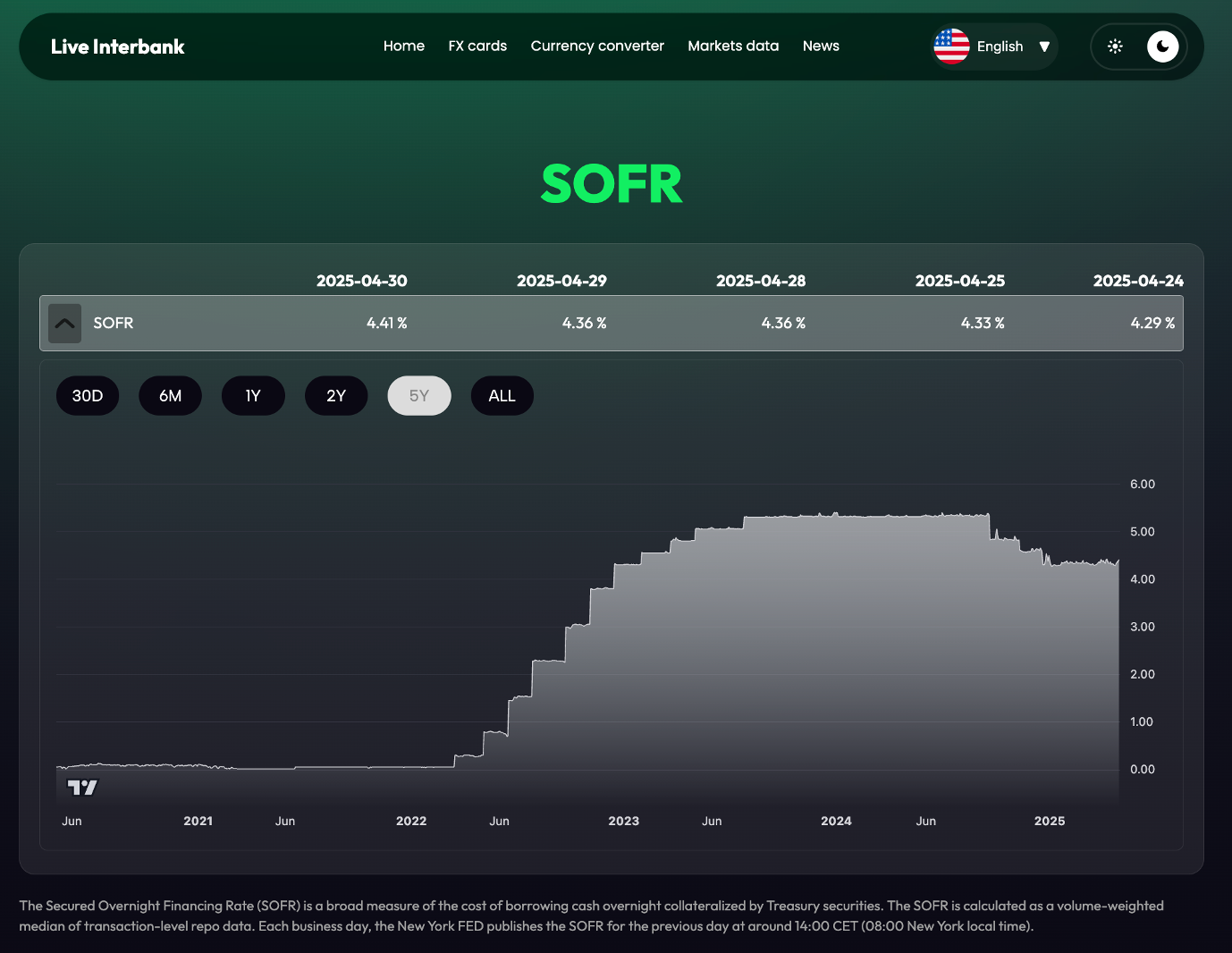Viewport: 1232px width, 953px height.
Task: Click the 3.00 y-axis label
Action: tap(1143, 628)
